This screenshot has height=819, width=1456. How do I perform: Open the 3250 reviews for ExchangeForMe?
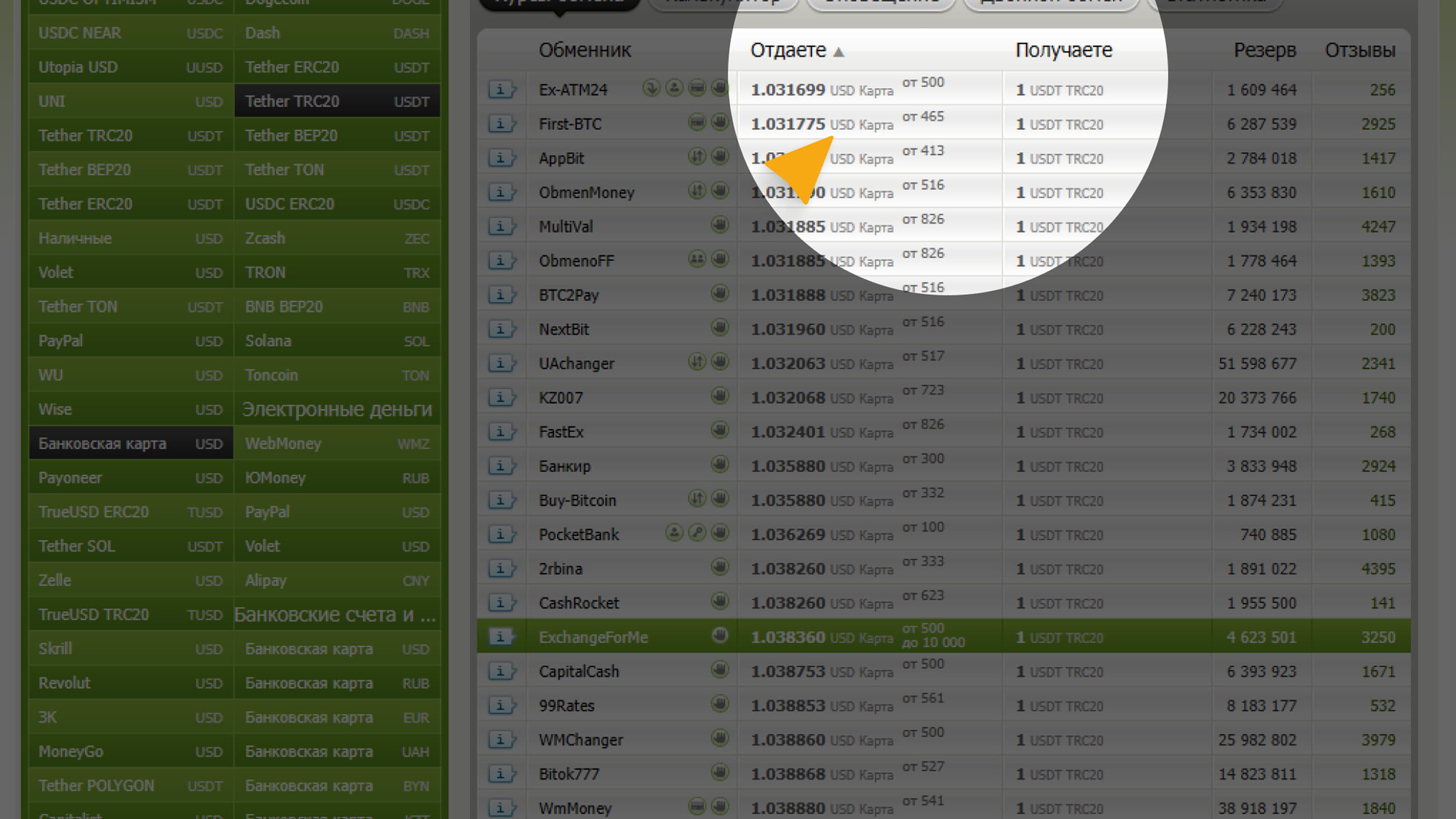(x=1378, y=637)
